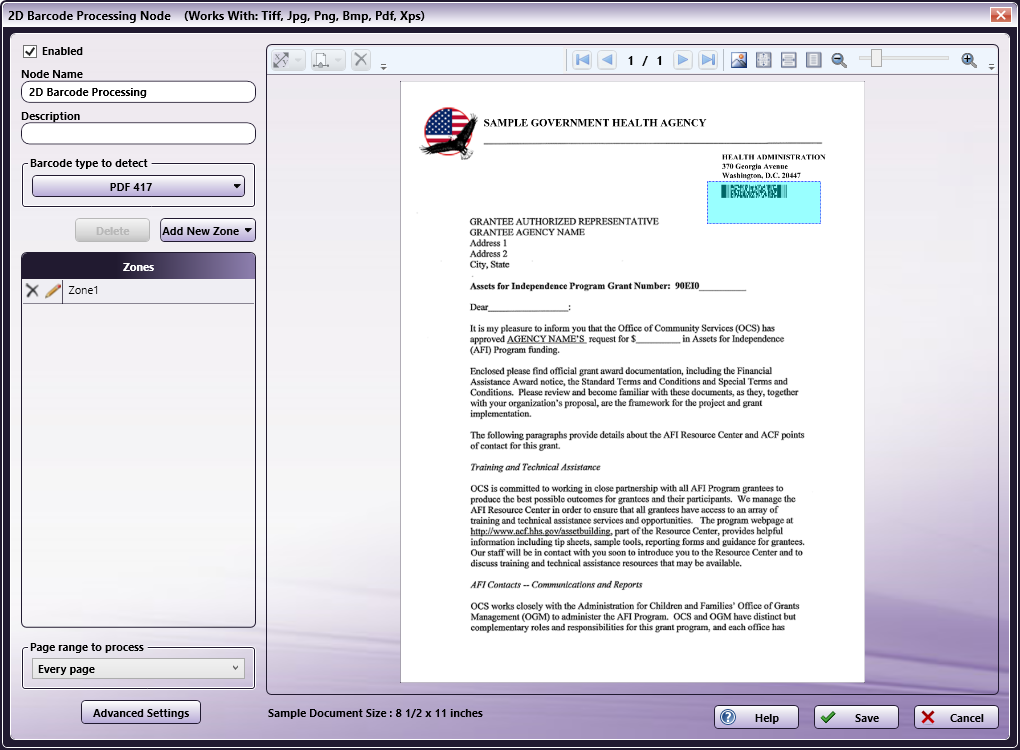Expand the Add New Zone dropdown
The height and width of the screenshot is (750, 1020).
click(208, 231)
